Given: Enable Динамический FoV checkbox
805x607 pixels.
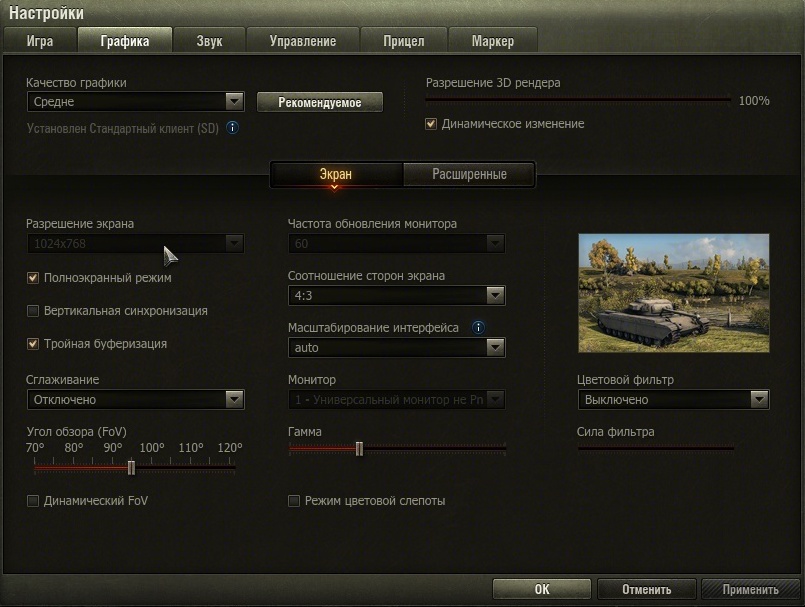Looking at the screenshot, I should click(33, 501).
